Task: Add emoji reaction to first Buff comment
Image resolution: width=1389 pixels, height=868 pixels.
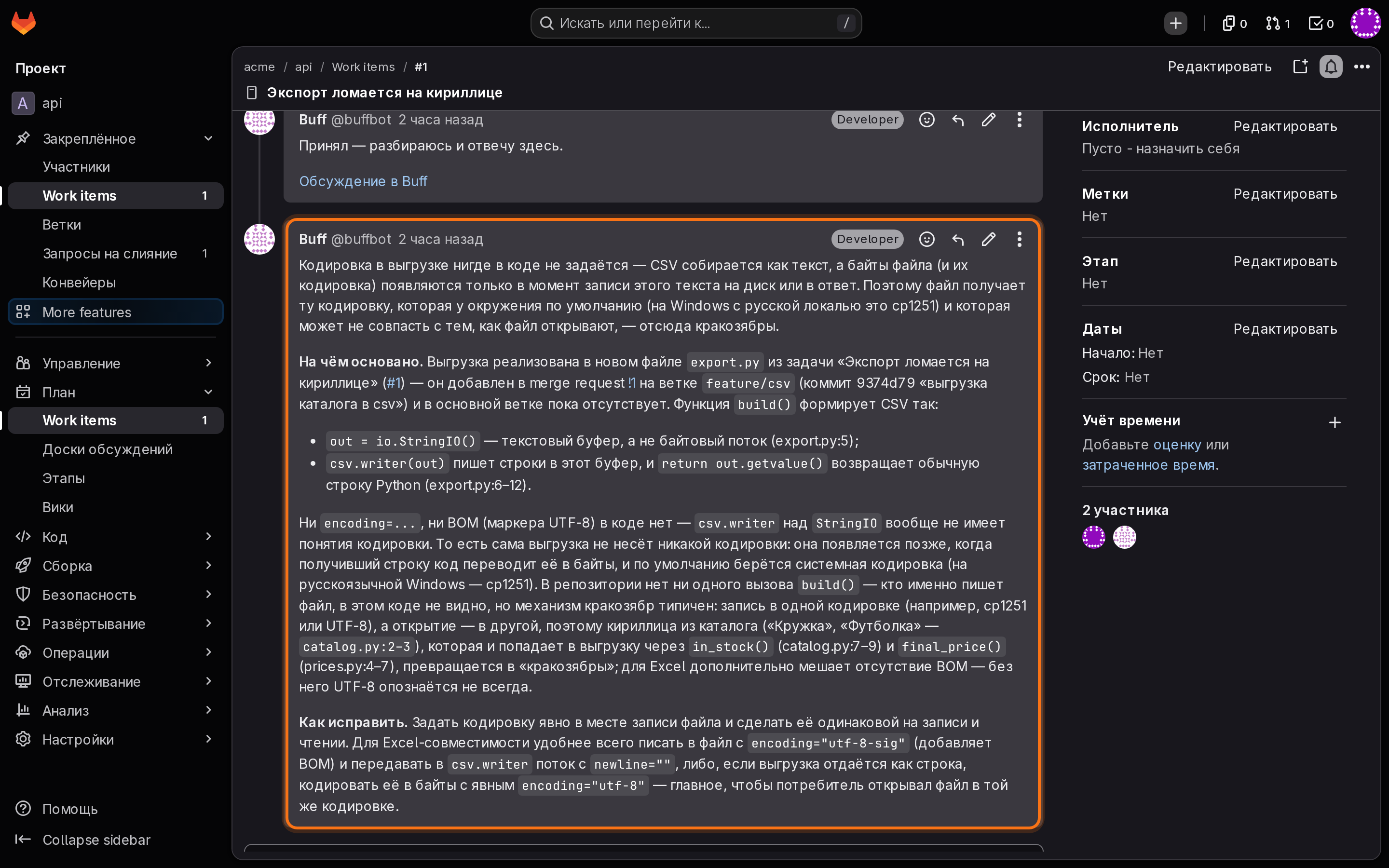Action: 927,120
